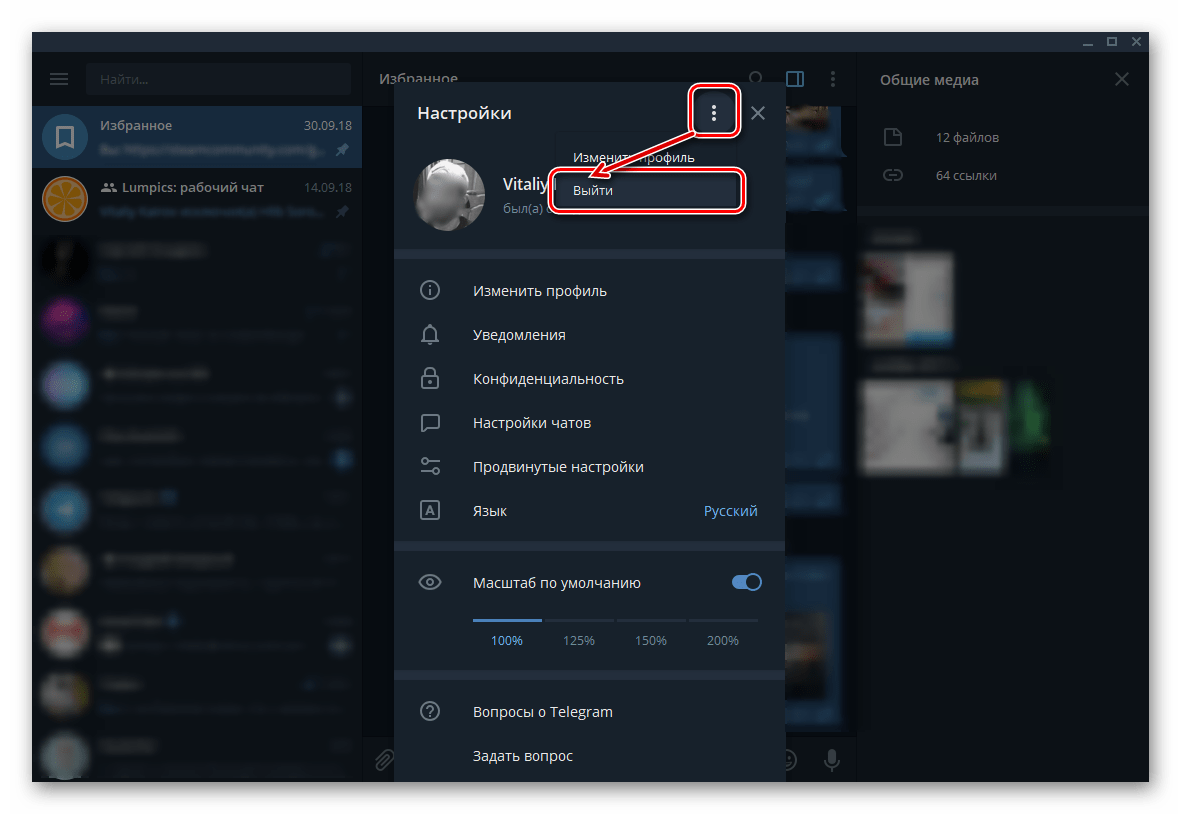The height and width of the screenshot is (814, 1181).
Task: Open 'Продвинутые настройки' section
Action: coord(589,467)
